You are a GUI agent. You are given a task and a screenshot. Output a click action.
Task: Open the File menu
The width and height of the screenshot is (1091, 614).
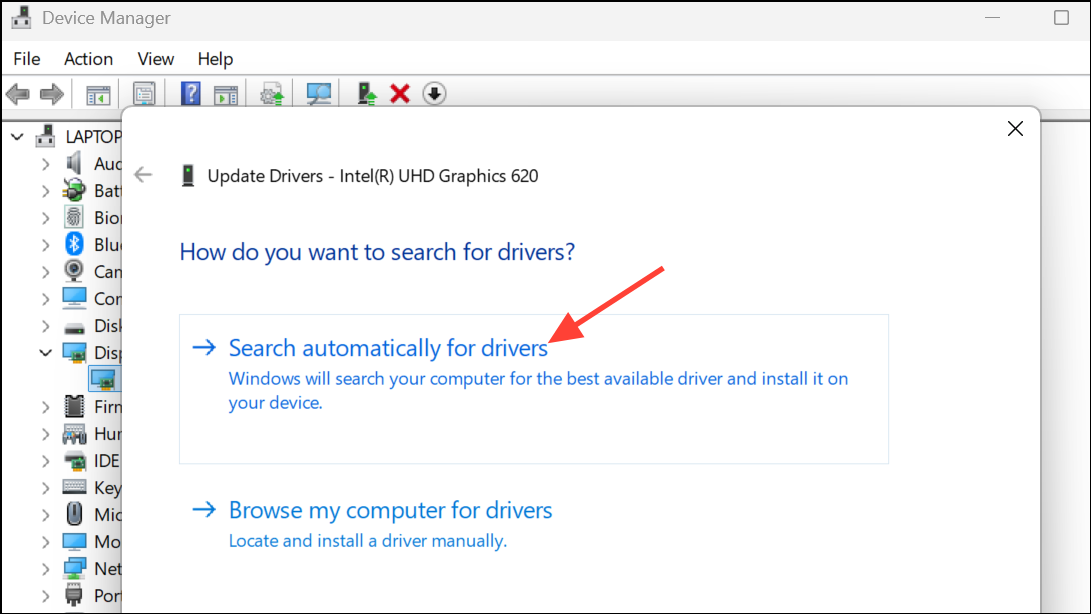point(27,59)
